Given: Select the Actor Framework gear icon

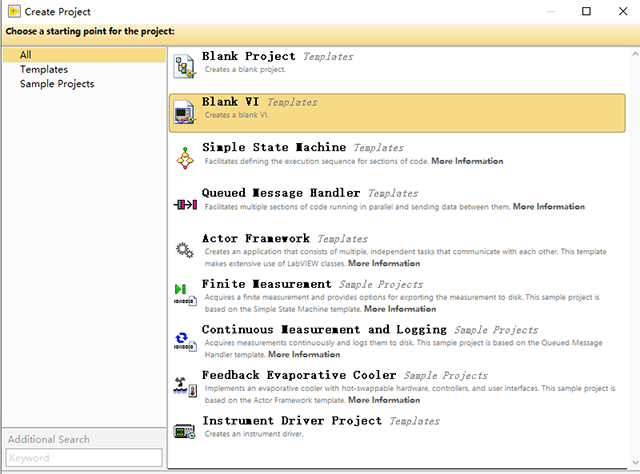Looking at the screenshot, I should pos(185,249).
